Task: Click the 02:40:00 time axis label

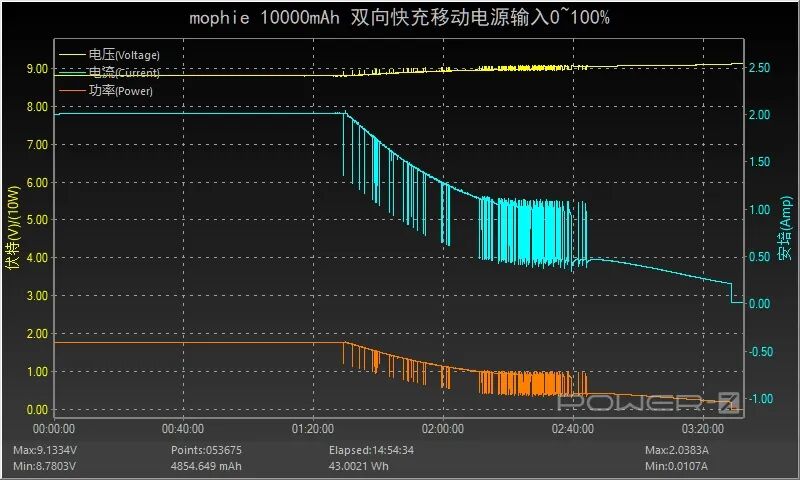Action: pos(572,429)
